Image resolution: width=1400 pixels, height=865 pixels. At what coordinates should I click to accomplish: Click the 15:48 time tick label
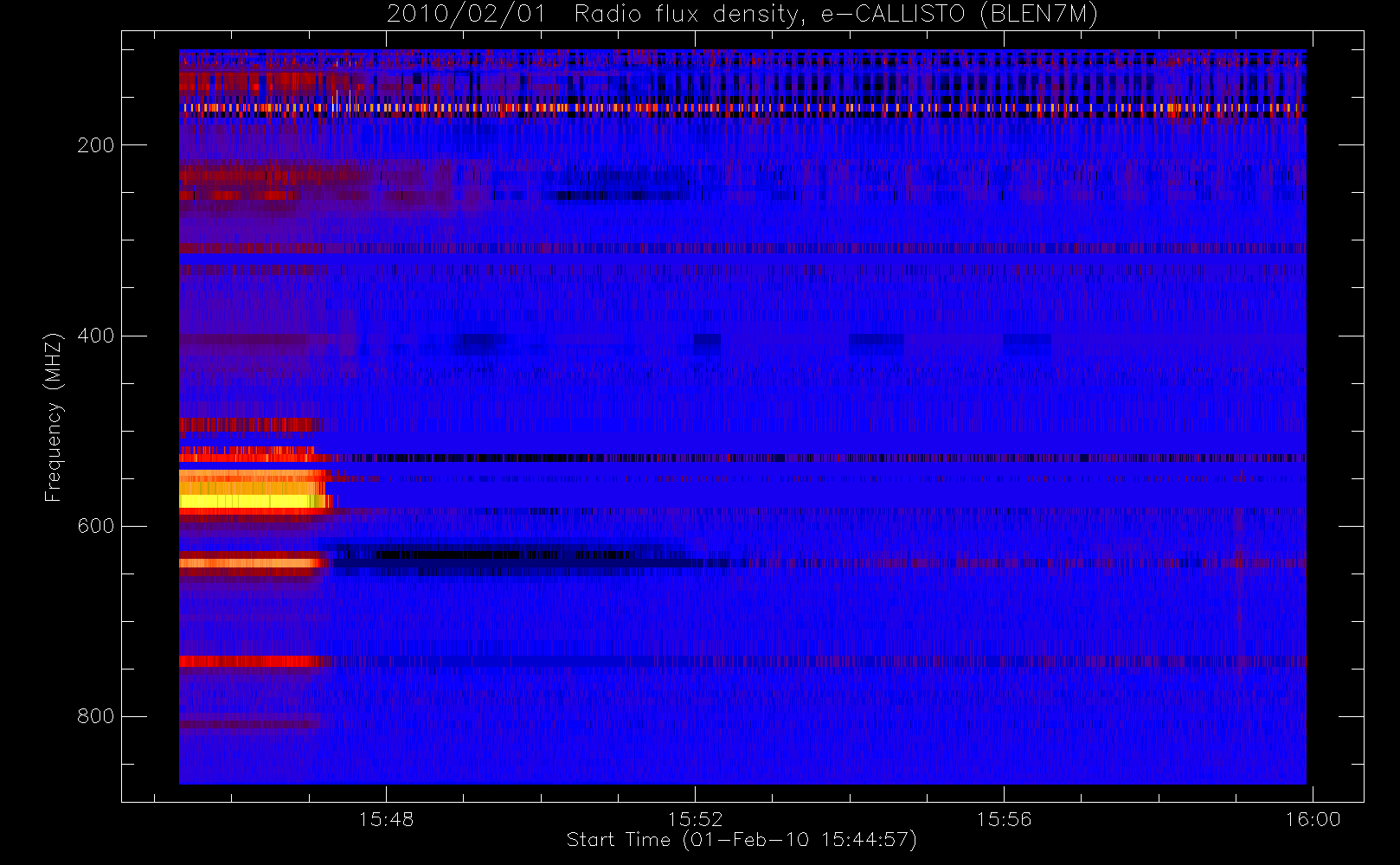point(387,819)
